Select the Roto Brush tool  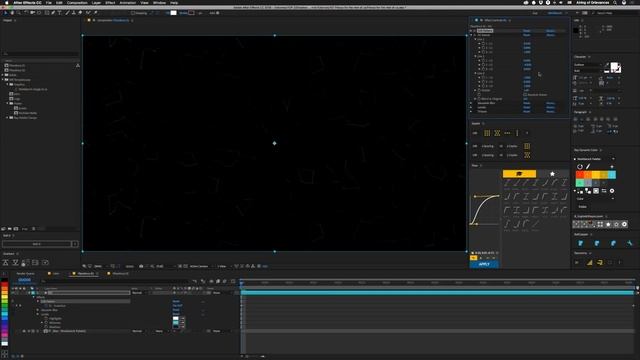click(88, 13)
